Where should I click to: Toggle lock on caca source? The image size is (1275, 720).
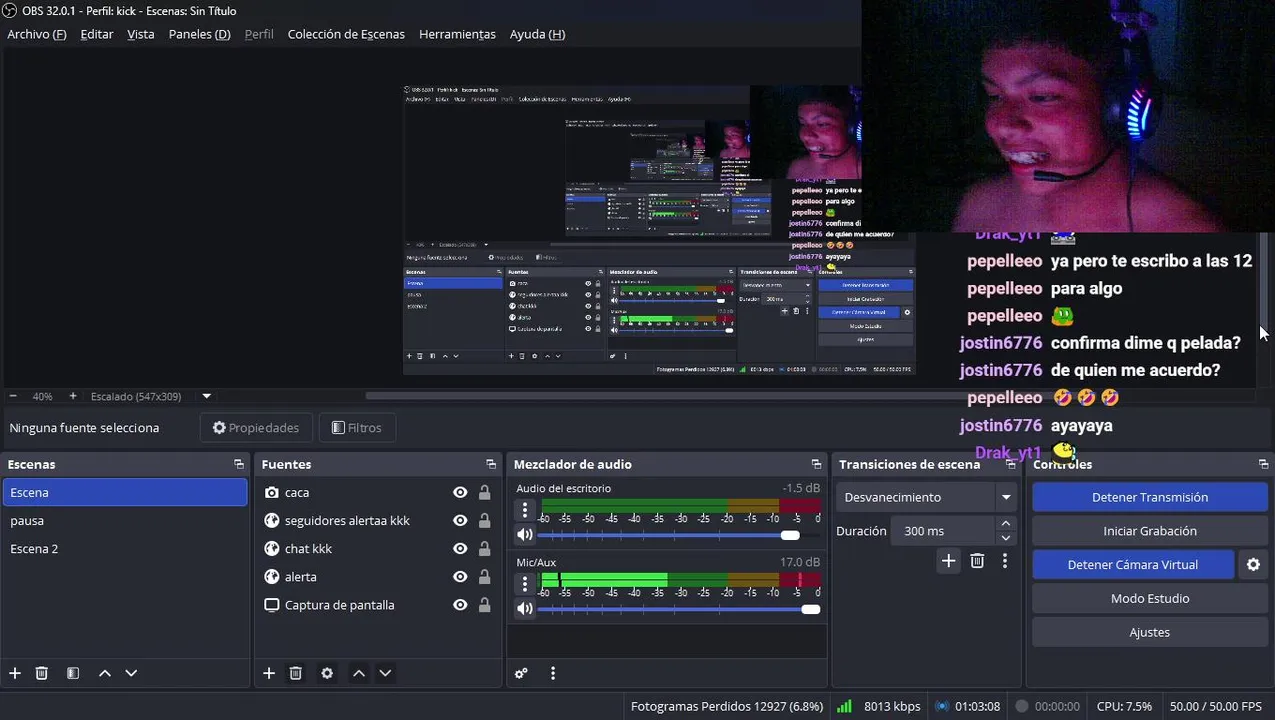click(484, 492)
